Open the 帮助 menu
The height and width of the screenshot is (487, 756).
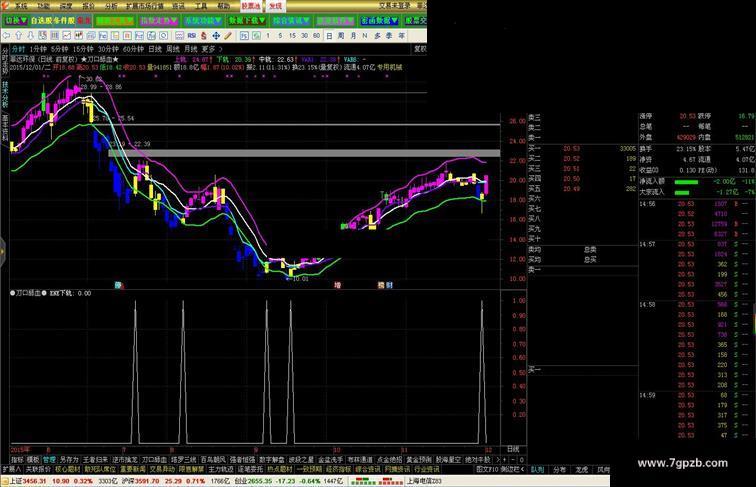(223, 6)
